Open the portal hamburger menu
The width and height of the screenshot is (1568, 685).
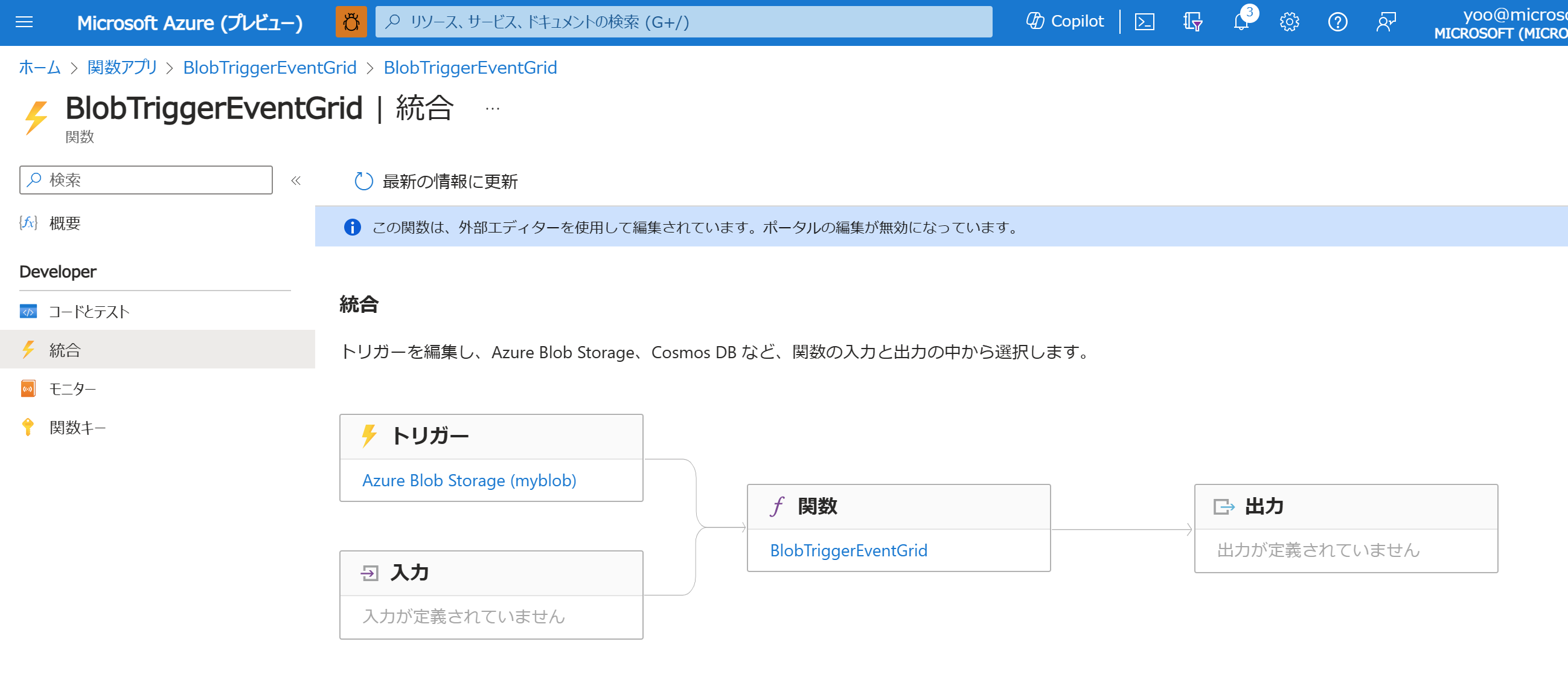point(23,22)
